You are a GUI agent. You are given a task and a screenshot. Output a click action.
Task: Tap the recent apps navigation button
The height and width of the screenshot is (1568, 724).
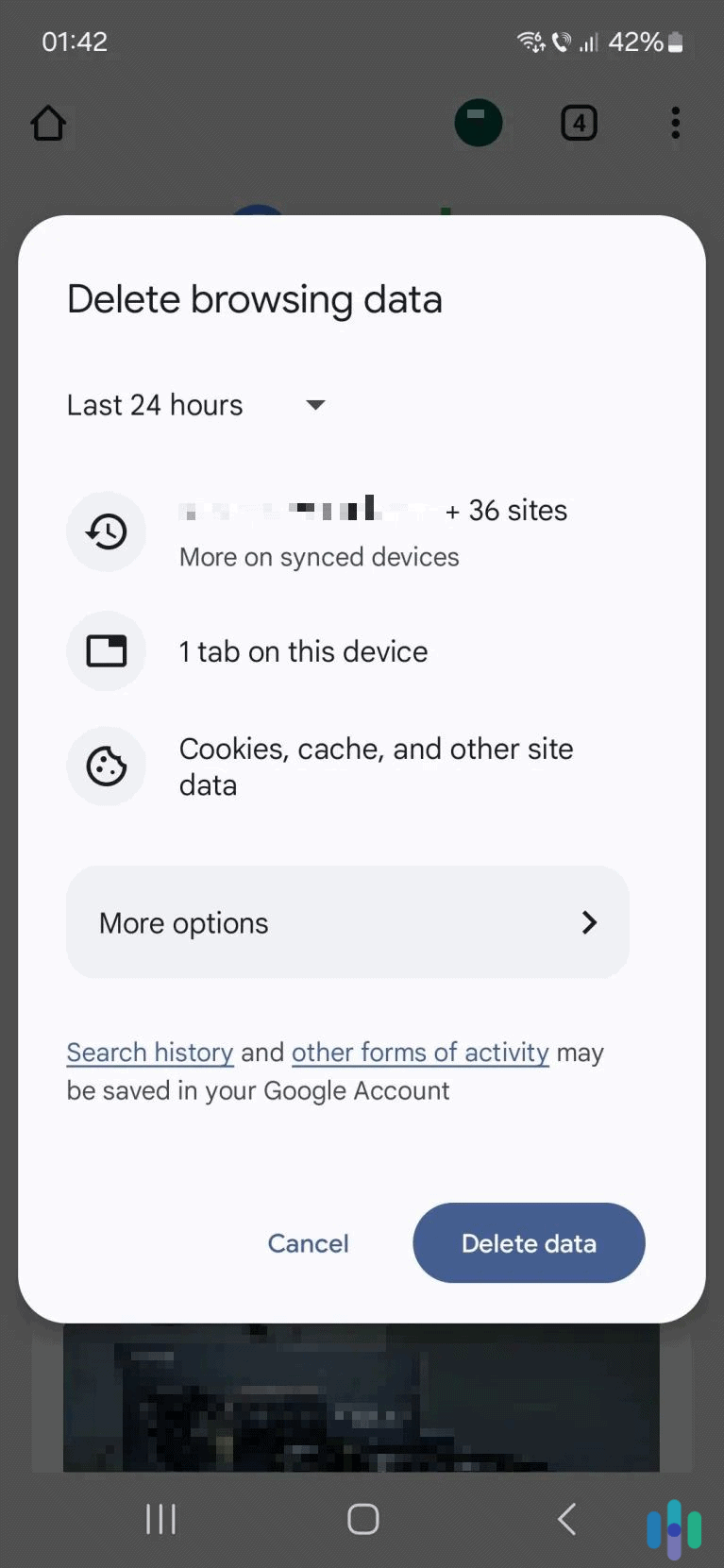160,1519
